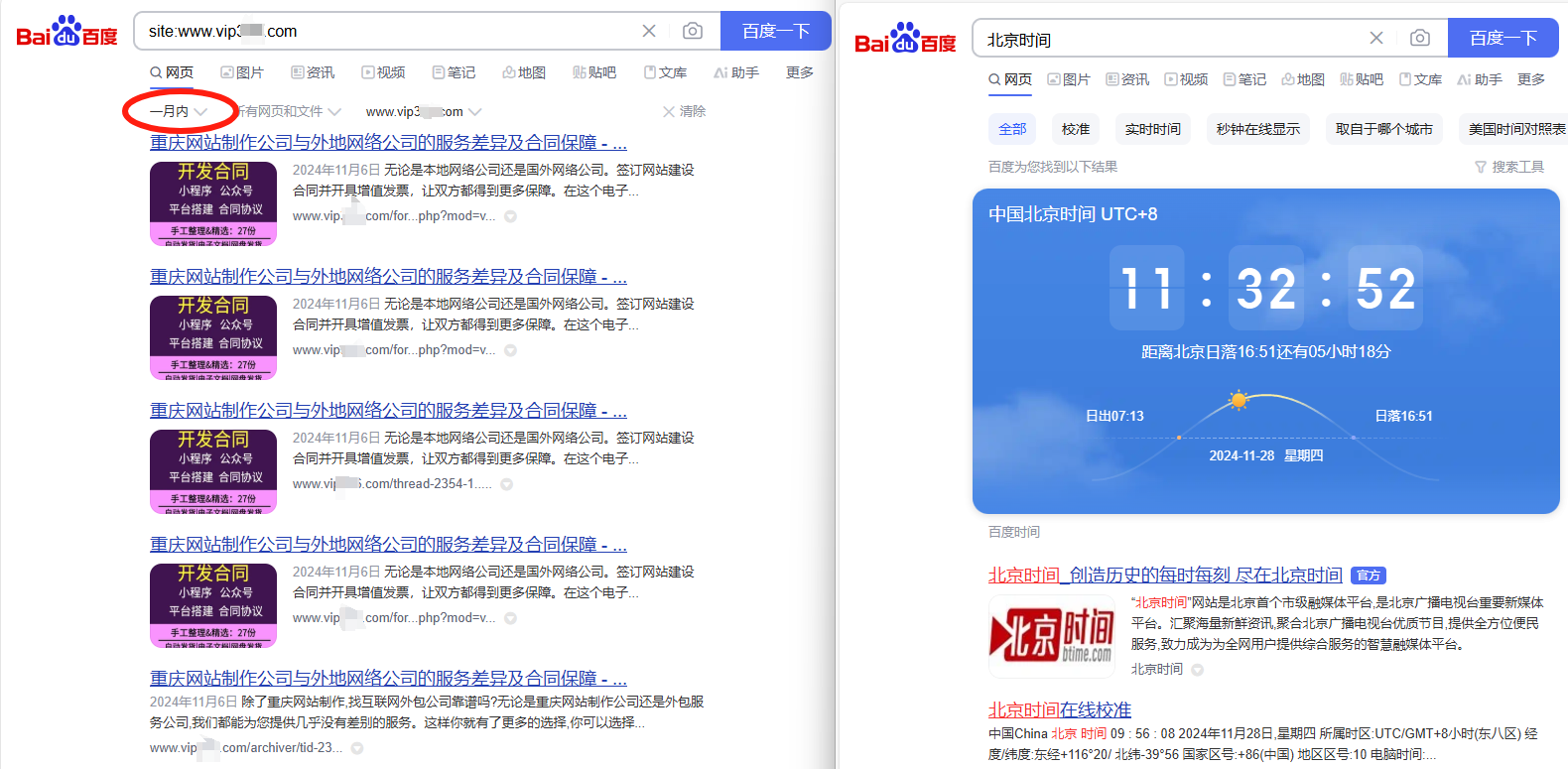Screen dimensions: 1568x769
Task: Switch to 图片 tab in the right window
Action: 1069,79
